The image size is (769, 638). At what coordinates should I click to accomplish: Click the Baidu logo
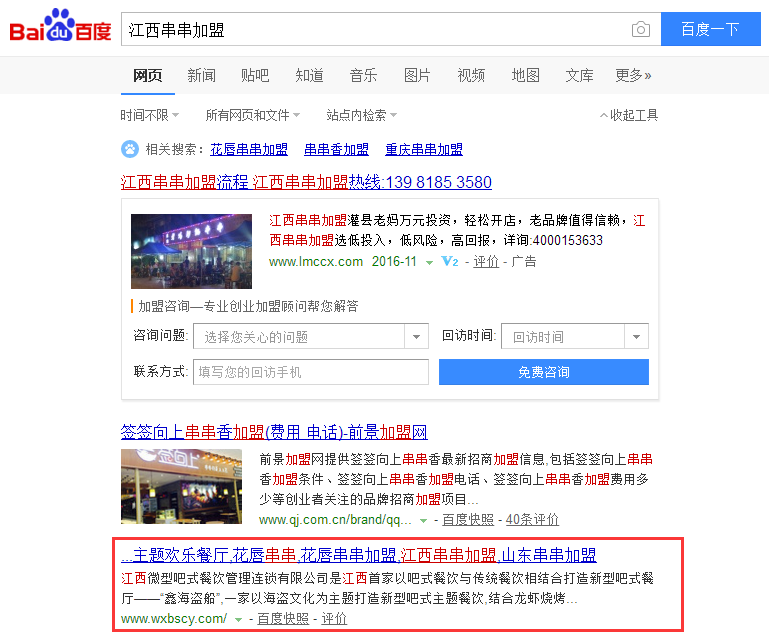[60, 28]
